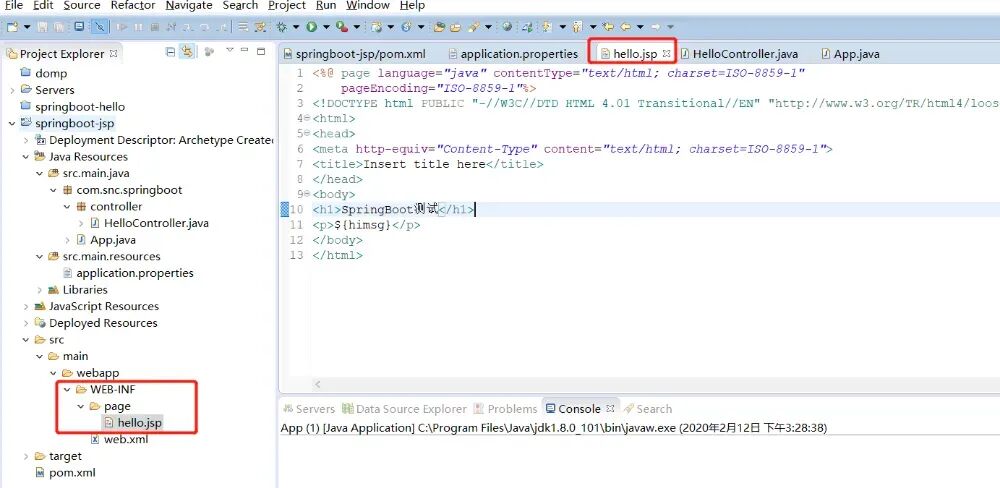1000x488 pixels.
Task: Switch to springboot-jsp/pom.xml editor tab
Action: [x=355, y=54]
